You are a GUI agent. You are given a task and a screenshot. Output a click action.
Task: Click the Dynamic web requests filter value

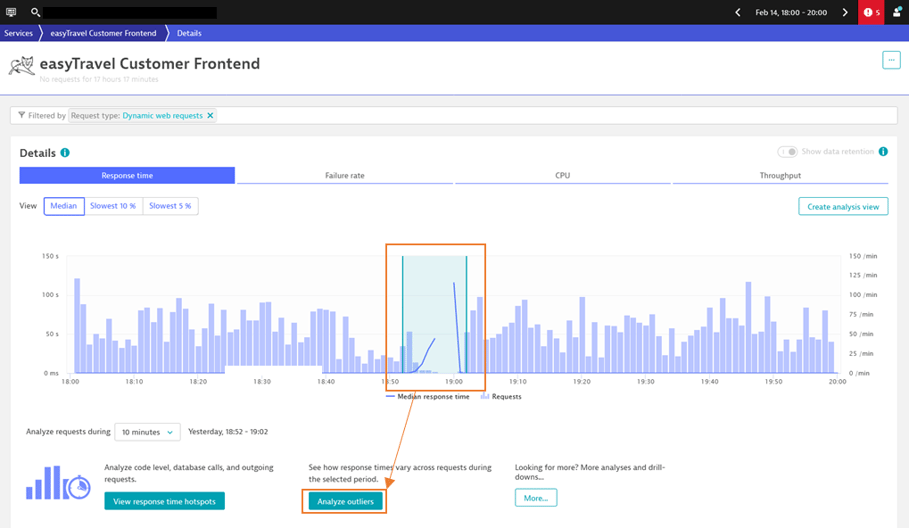pos(162,115)
